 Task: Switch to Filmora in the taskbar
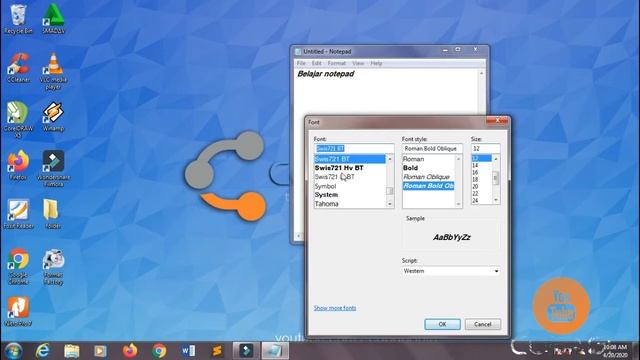[246, 351]
